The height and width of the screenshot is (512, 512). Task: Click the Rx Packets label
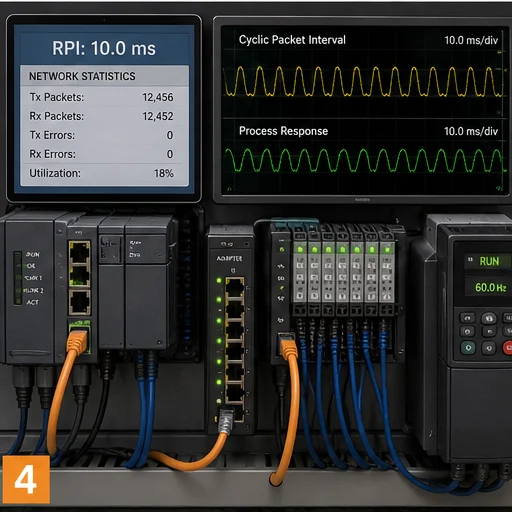[x=57, y=116]
